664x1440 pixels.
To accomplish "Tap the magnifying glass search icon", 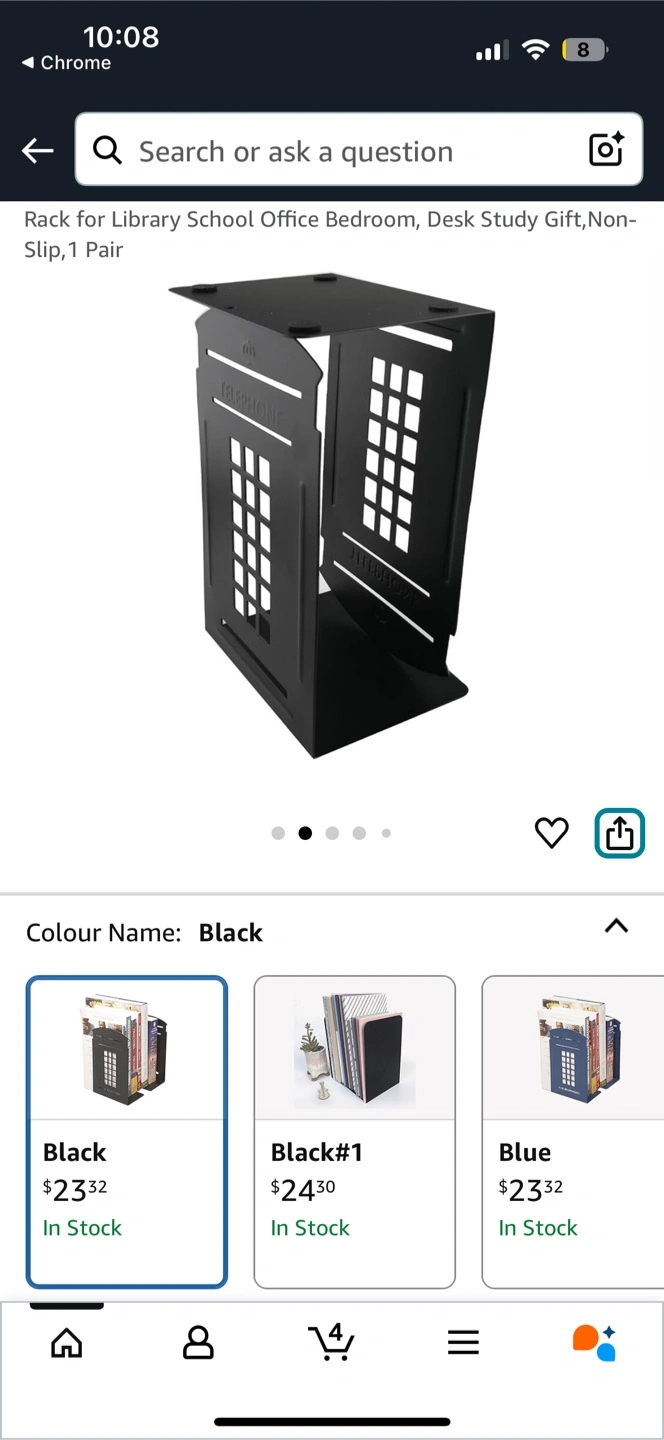I will coord(107,150).
